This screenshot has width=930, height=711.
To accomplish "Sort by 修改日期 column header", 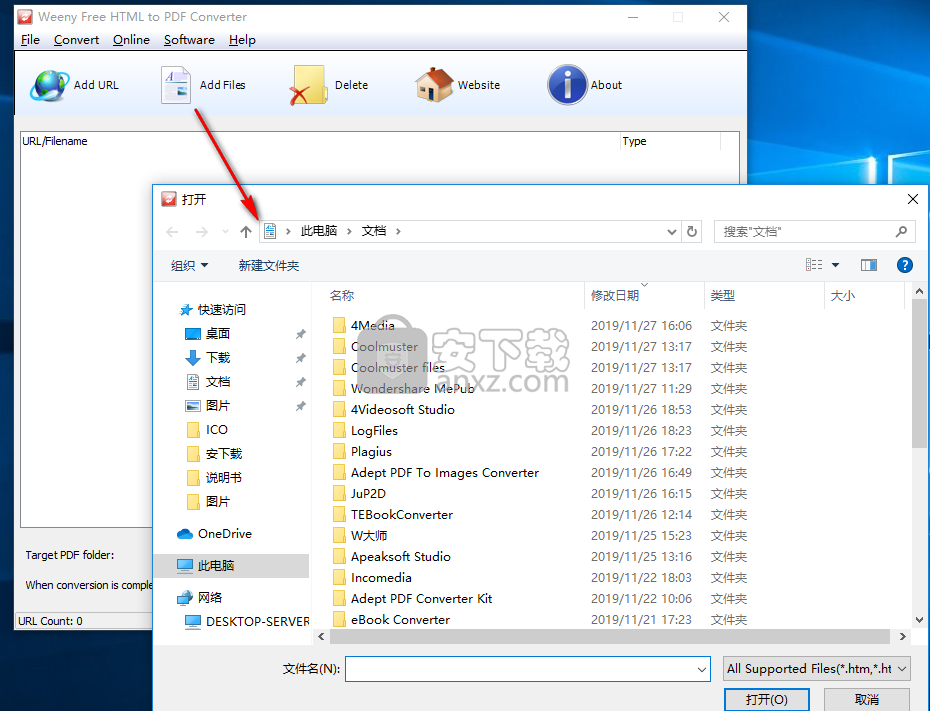I will [614, 295].
